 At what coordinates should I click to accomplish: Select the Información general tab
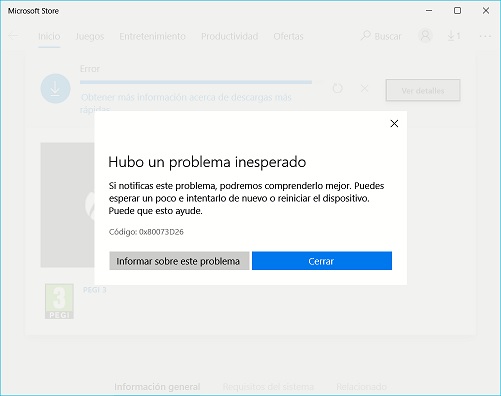click(157, 387)
